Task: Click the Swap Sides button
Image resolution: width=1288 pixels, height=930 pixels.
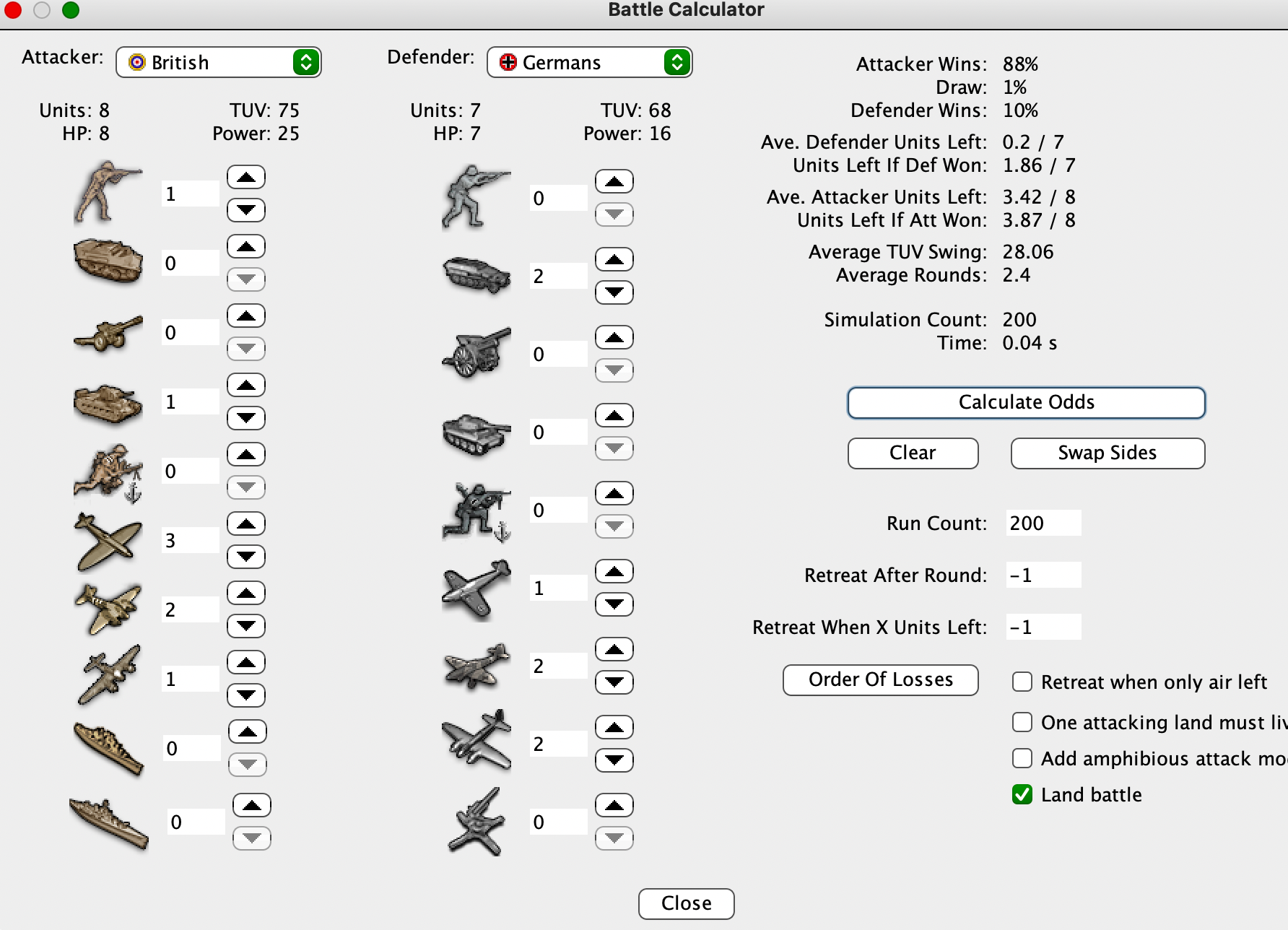Action: click(x=1108, y=453)
